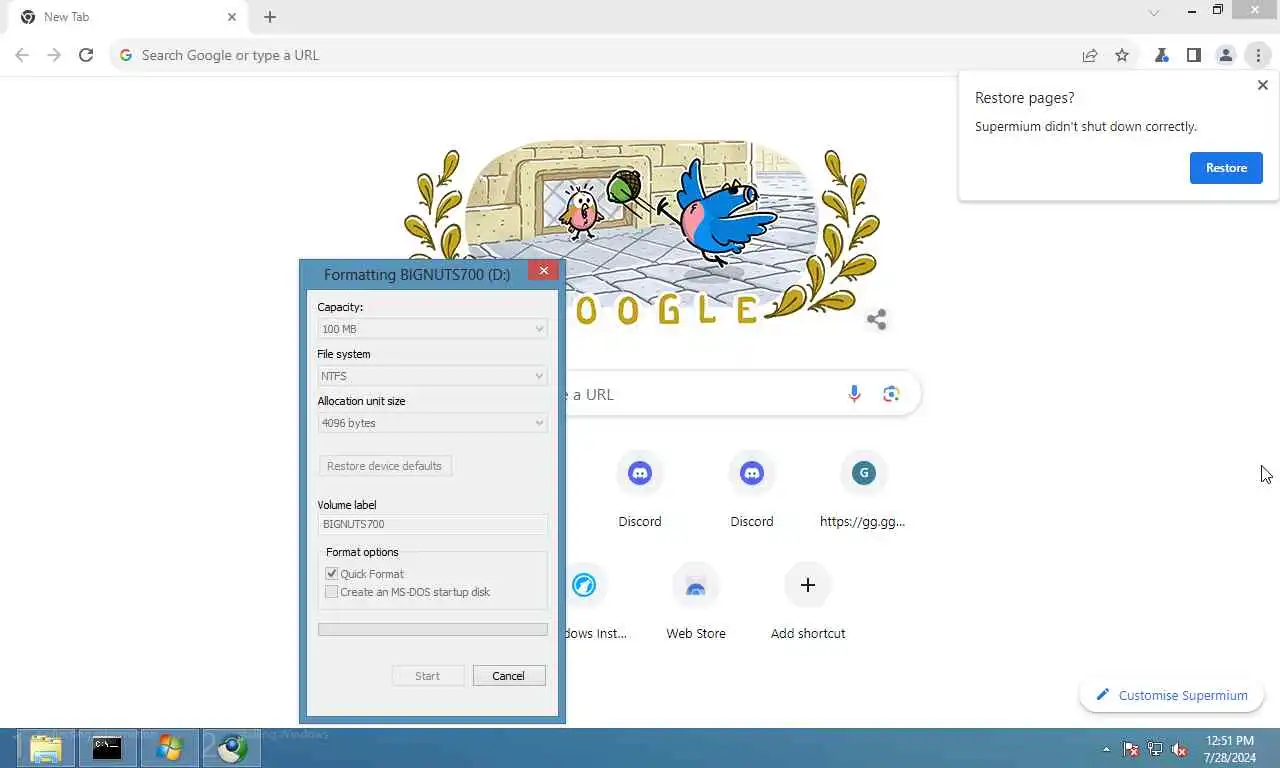Expand the File system dropdown
The height and width of the screenshot is (768, 1280).
pos(432,376)
